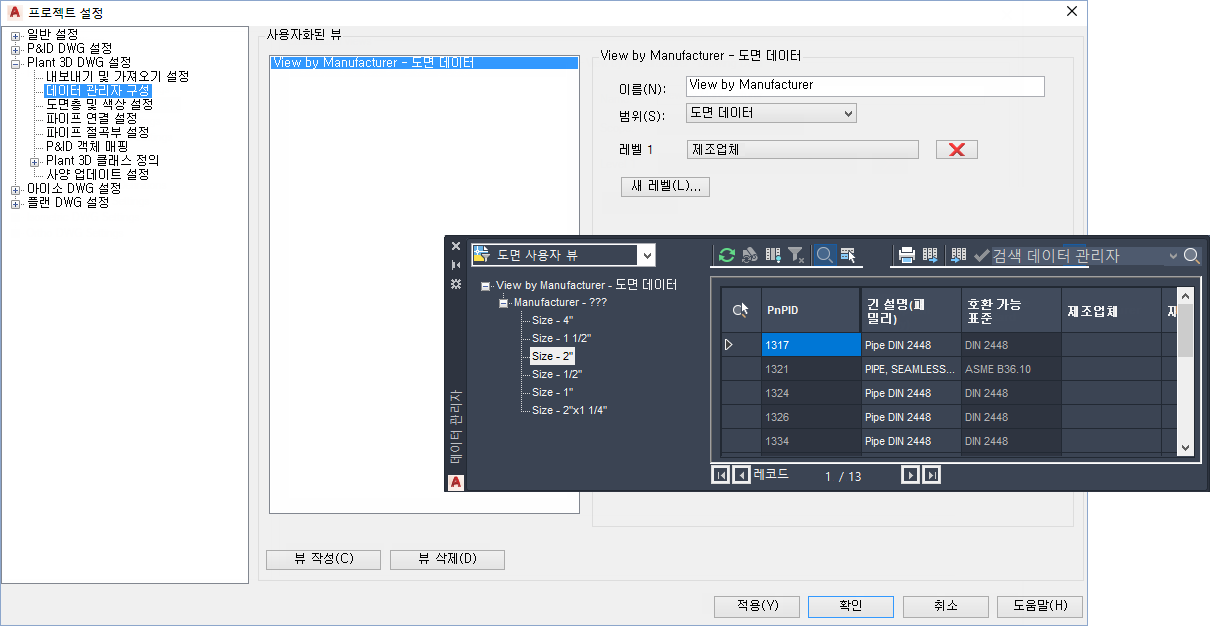Select 데이터 관리자 구성 tree item
The height and width of the screenshot is (626, 1211).
point(98,91)
